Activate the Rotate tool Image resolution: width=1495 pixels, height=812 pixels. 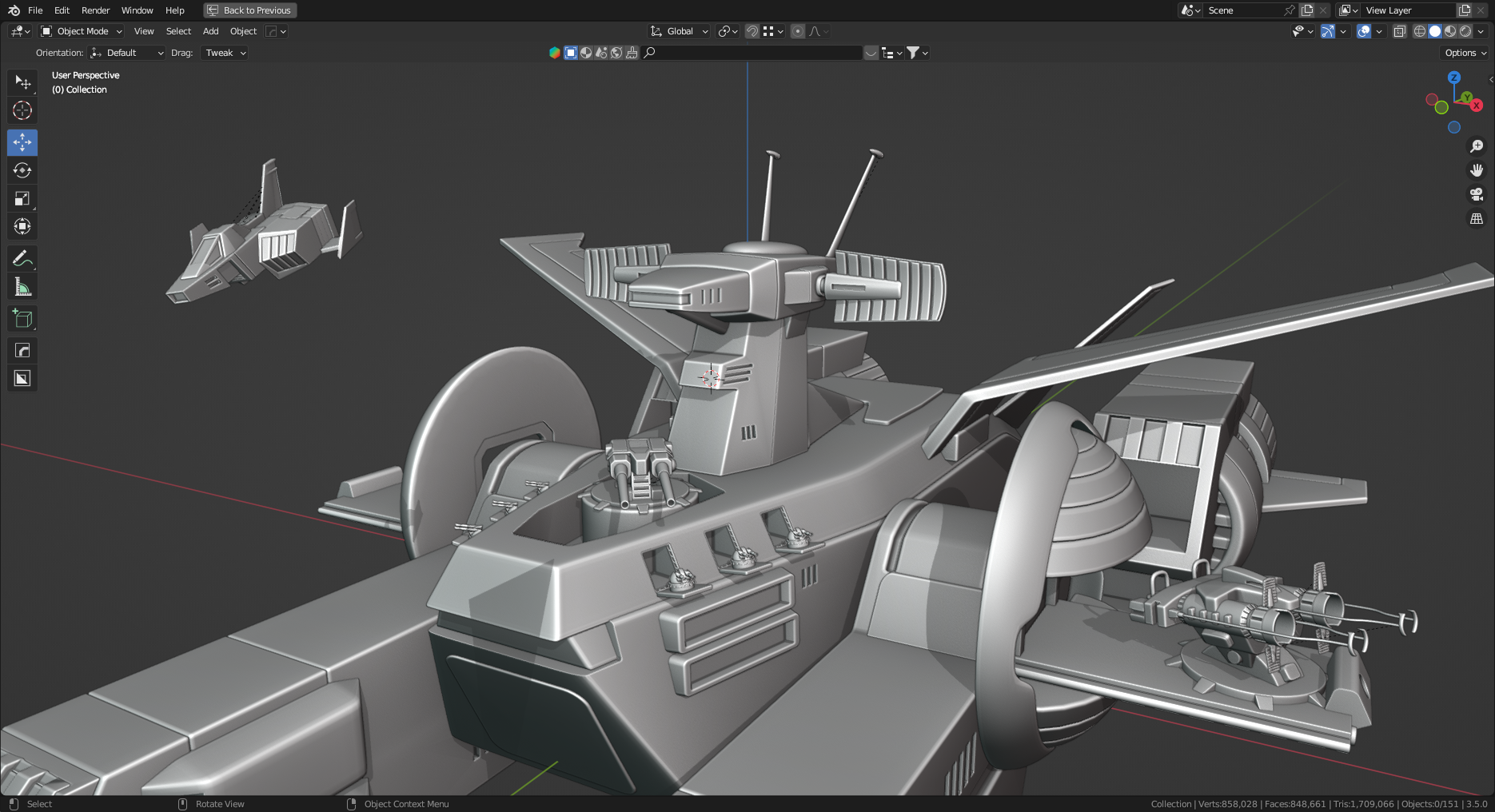pos(22,170)
